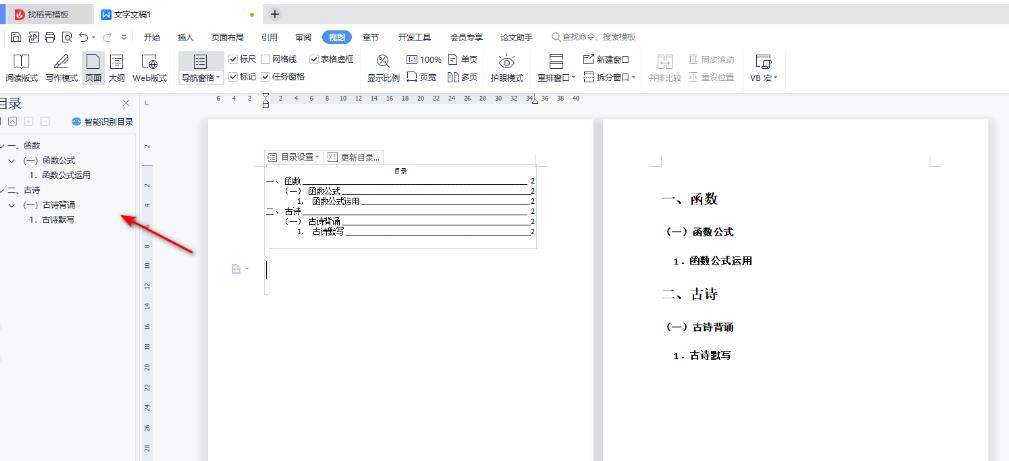This screenshot has width=1009, height=461.
Task: Select 多页 multiple pages view
Action: pyautogui.click(x=463, y=77)
